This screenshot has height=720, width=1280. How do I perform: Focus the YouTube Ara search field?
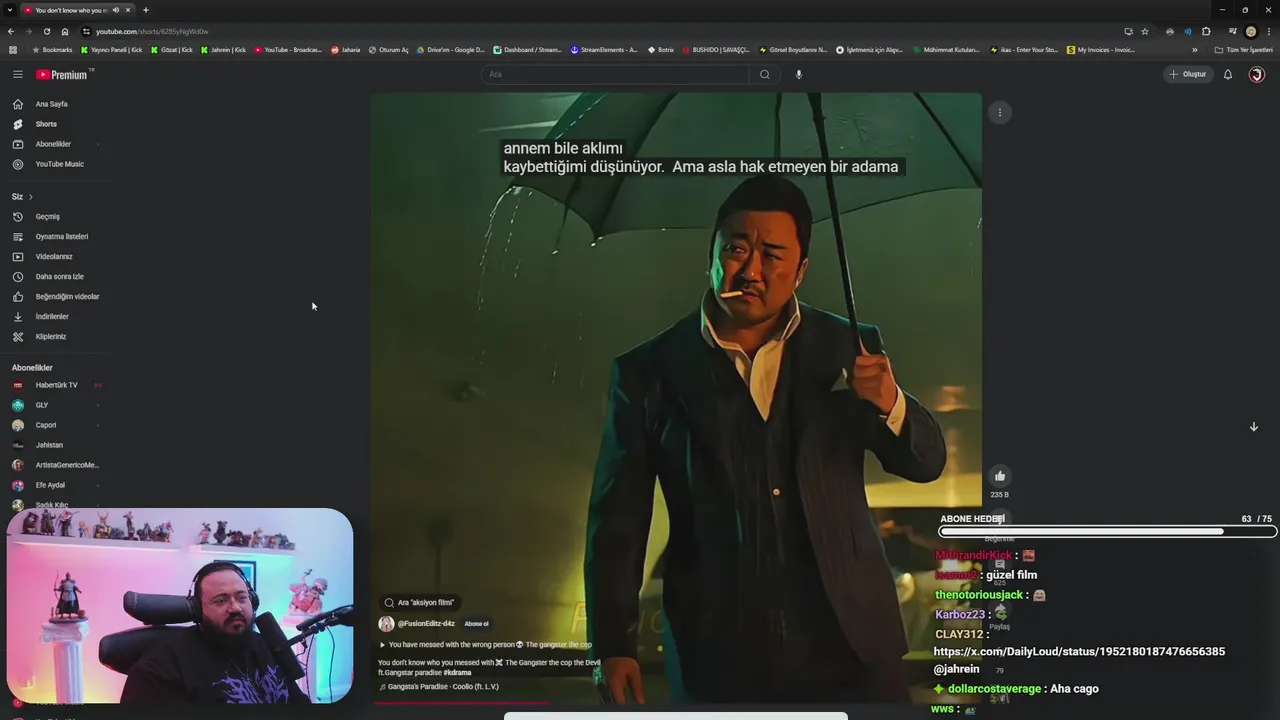click(x=615, y=74)
